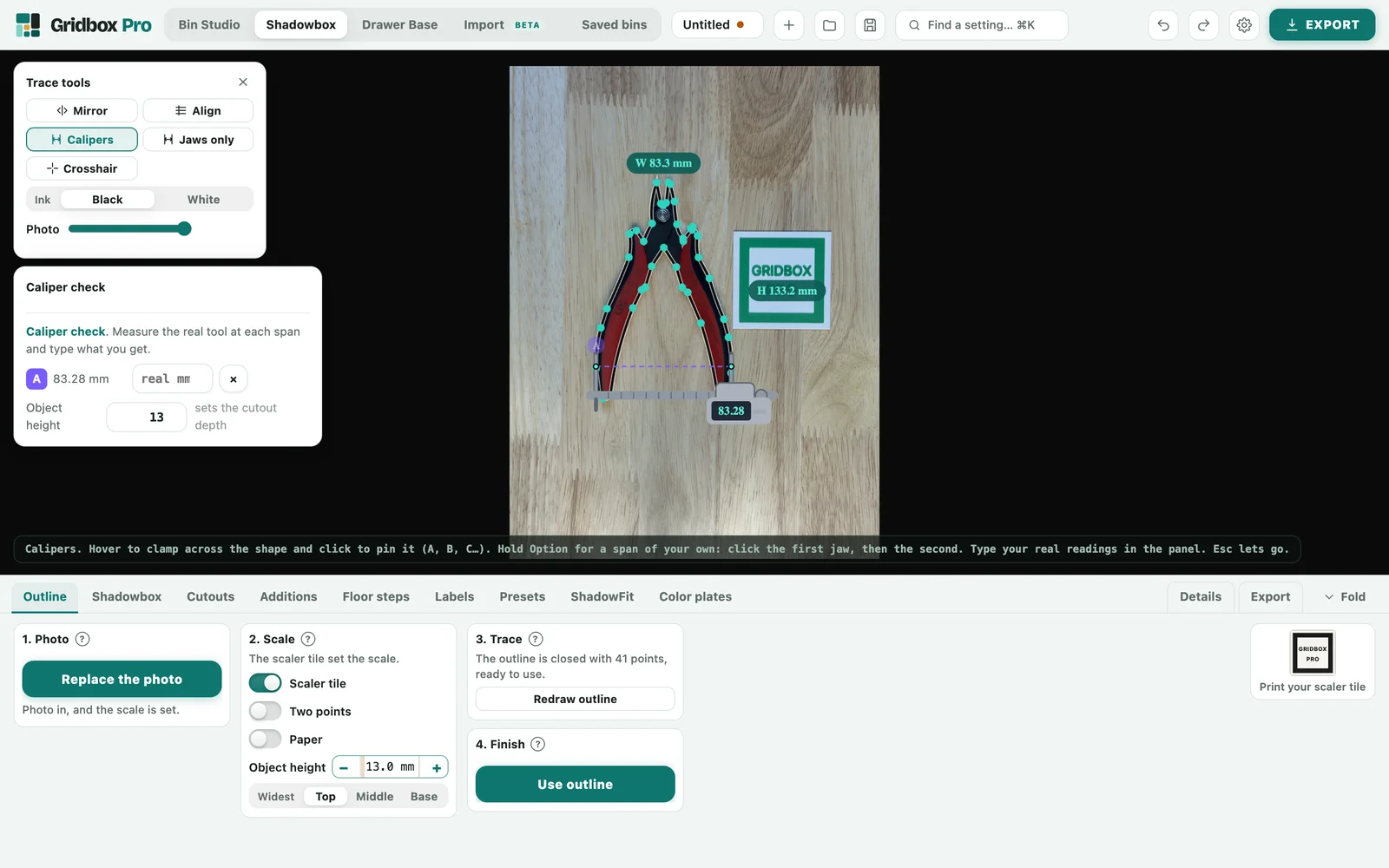Image resolution: width=1389 pixels, height=868 pixels.
Task: Open folder icon in top toolbar
Action: coord(829,25)
